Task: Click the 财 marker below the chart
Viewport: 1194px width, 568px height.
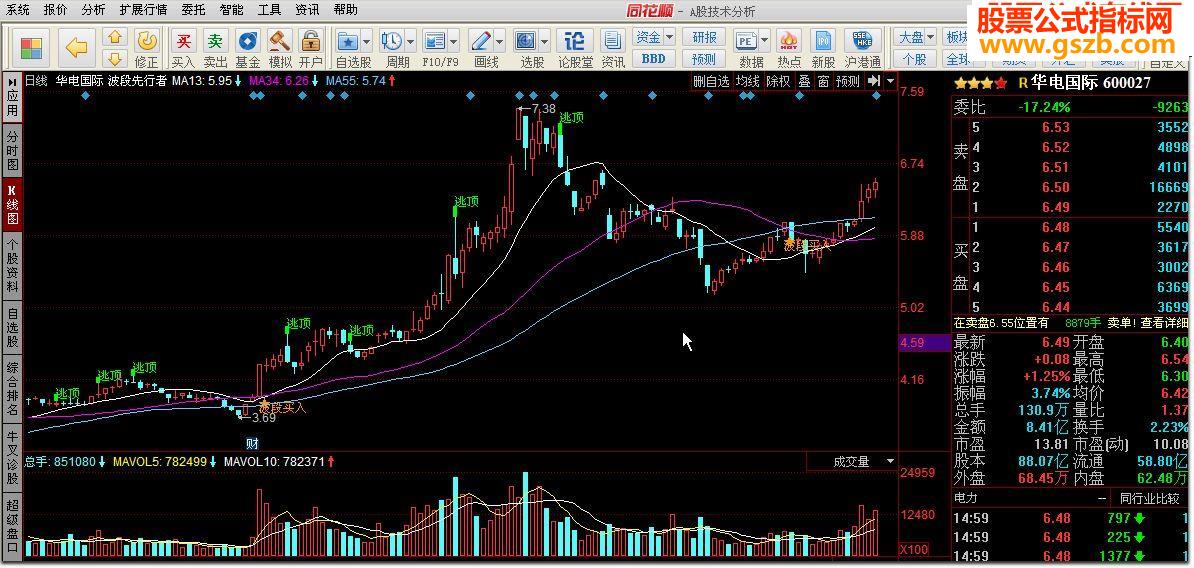Action: pos(251,443)
